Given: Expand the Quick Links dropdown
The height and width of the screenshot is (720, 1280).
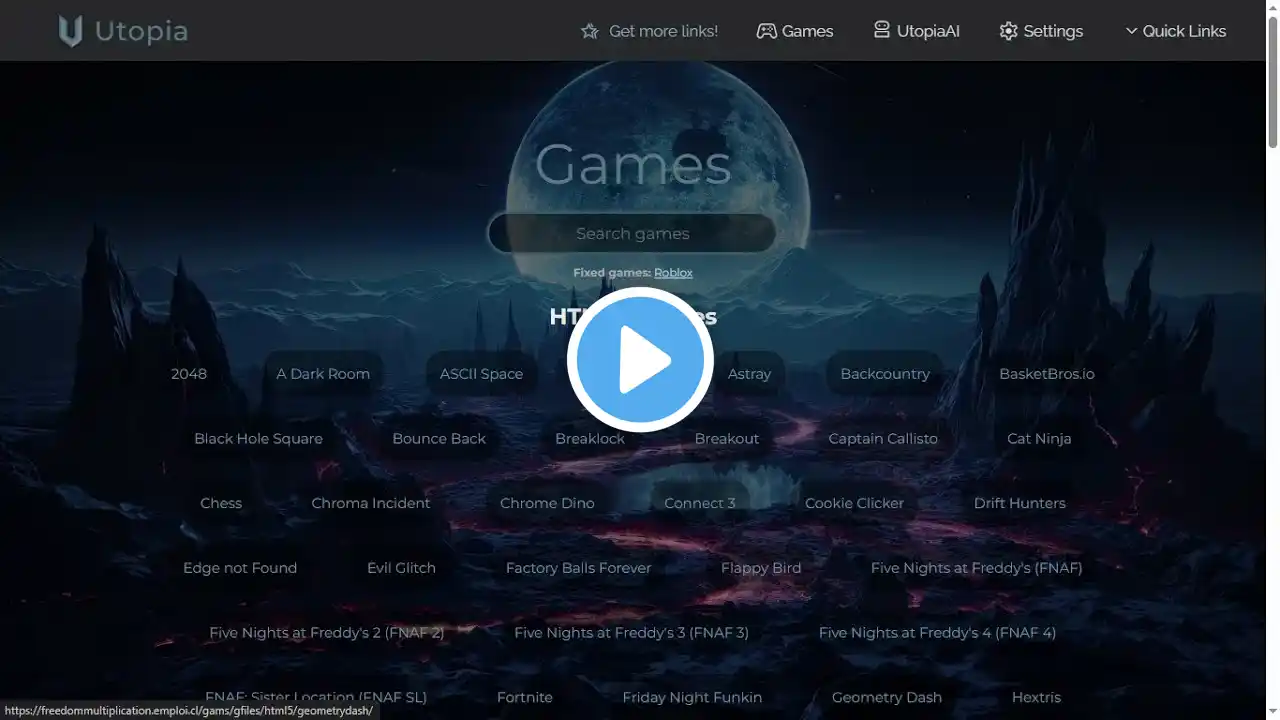Looking at the screenshot, I should click(x=1175, y=31).
